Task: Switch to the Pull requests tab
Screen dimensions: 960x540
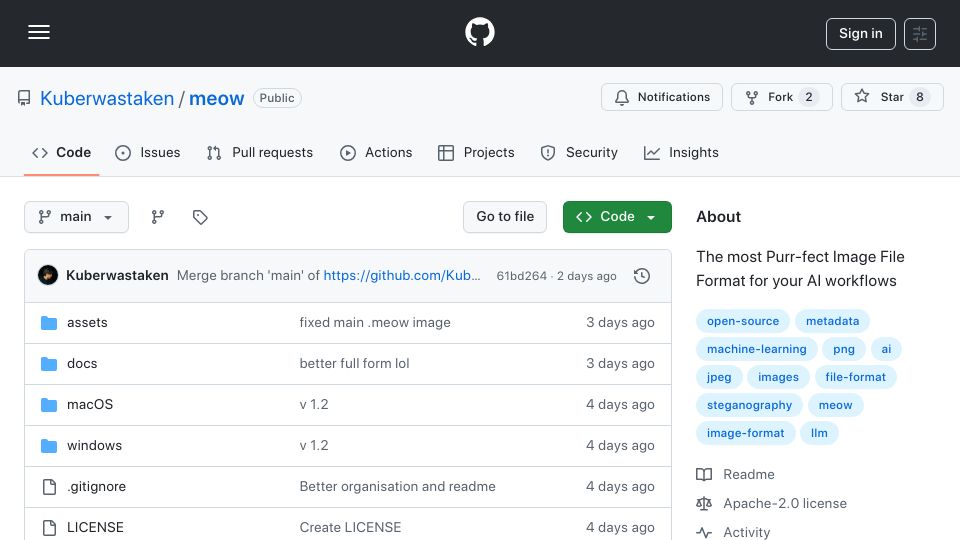Action: [260, 152]
